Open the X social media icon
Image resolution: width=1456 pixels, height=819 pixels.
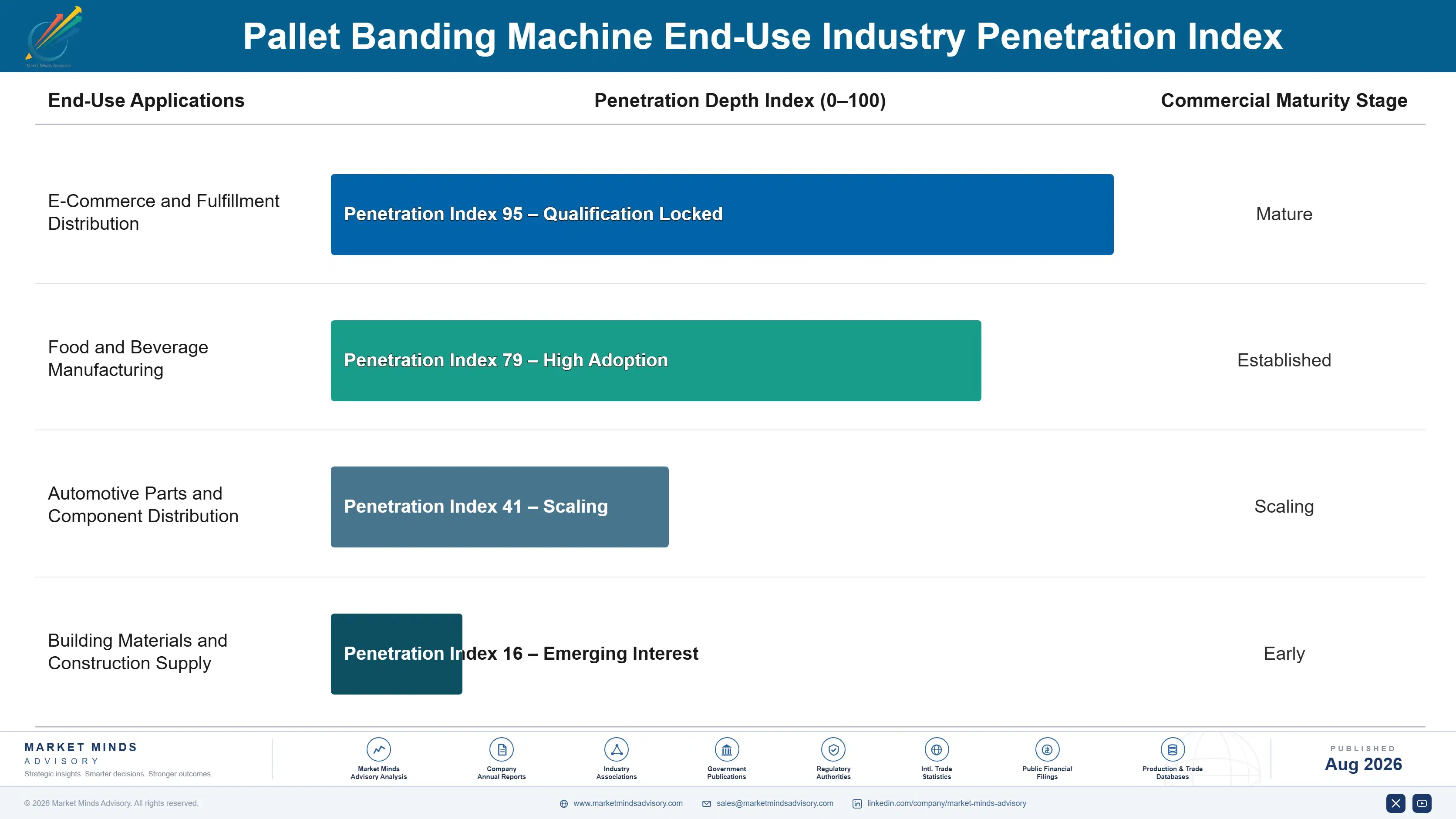pyautogui.click(x=1395, y=803)
